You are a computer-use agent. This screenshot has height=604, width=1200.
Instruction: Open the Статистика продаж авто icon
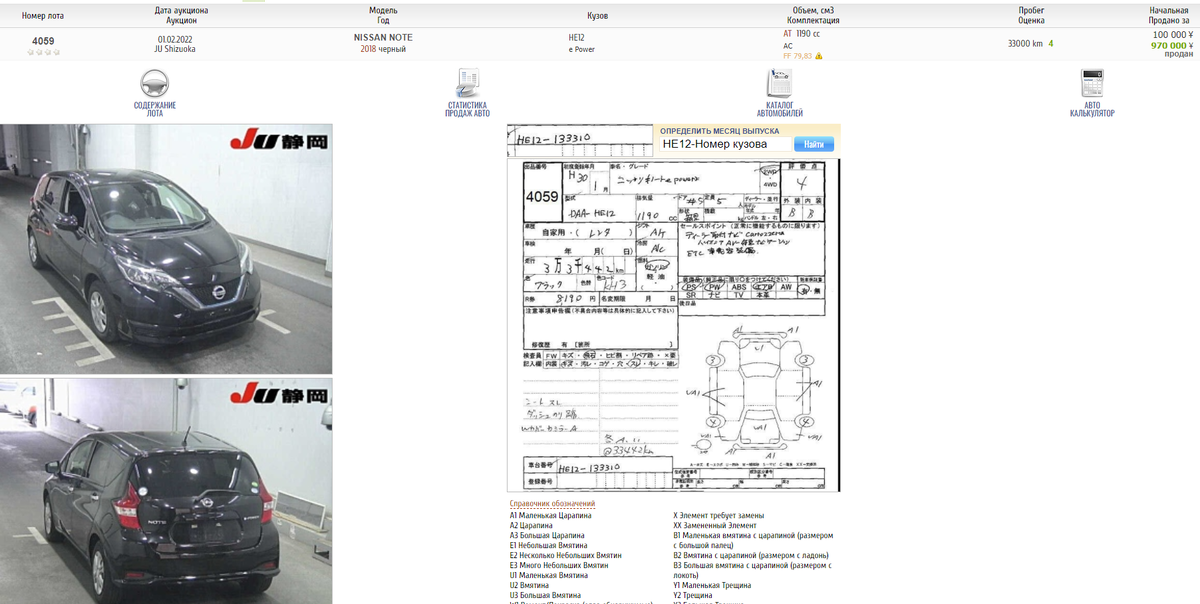coord(467,84)
